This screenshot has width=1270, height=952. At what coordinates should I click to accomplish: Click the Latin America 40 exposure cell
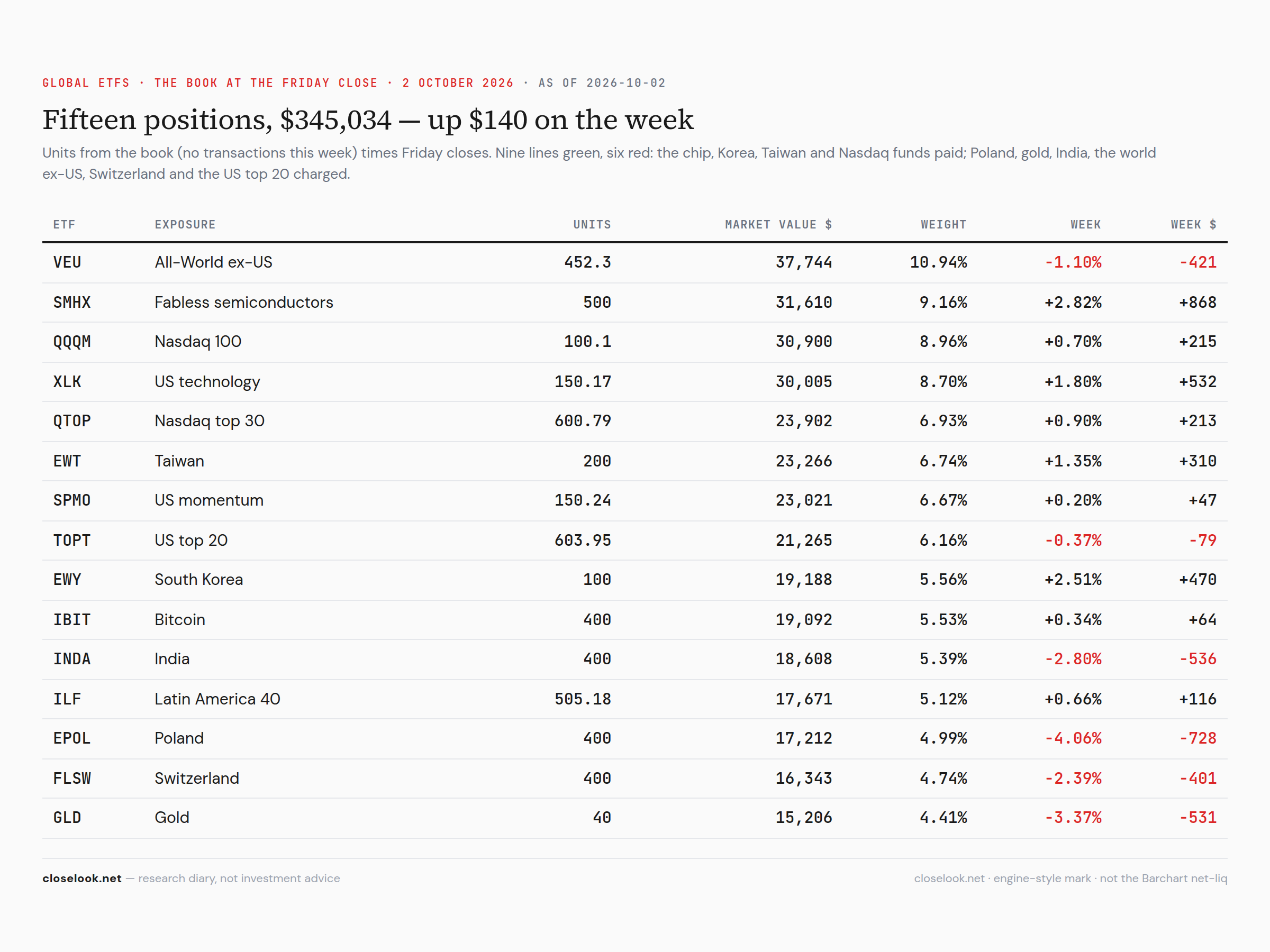click(x=217, y=699)
